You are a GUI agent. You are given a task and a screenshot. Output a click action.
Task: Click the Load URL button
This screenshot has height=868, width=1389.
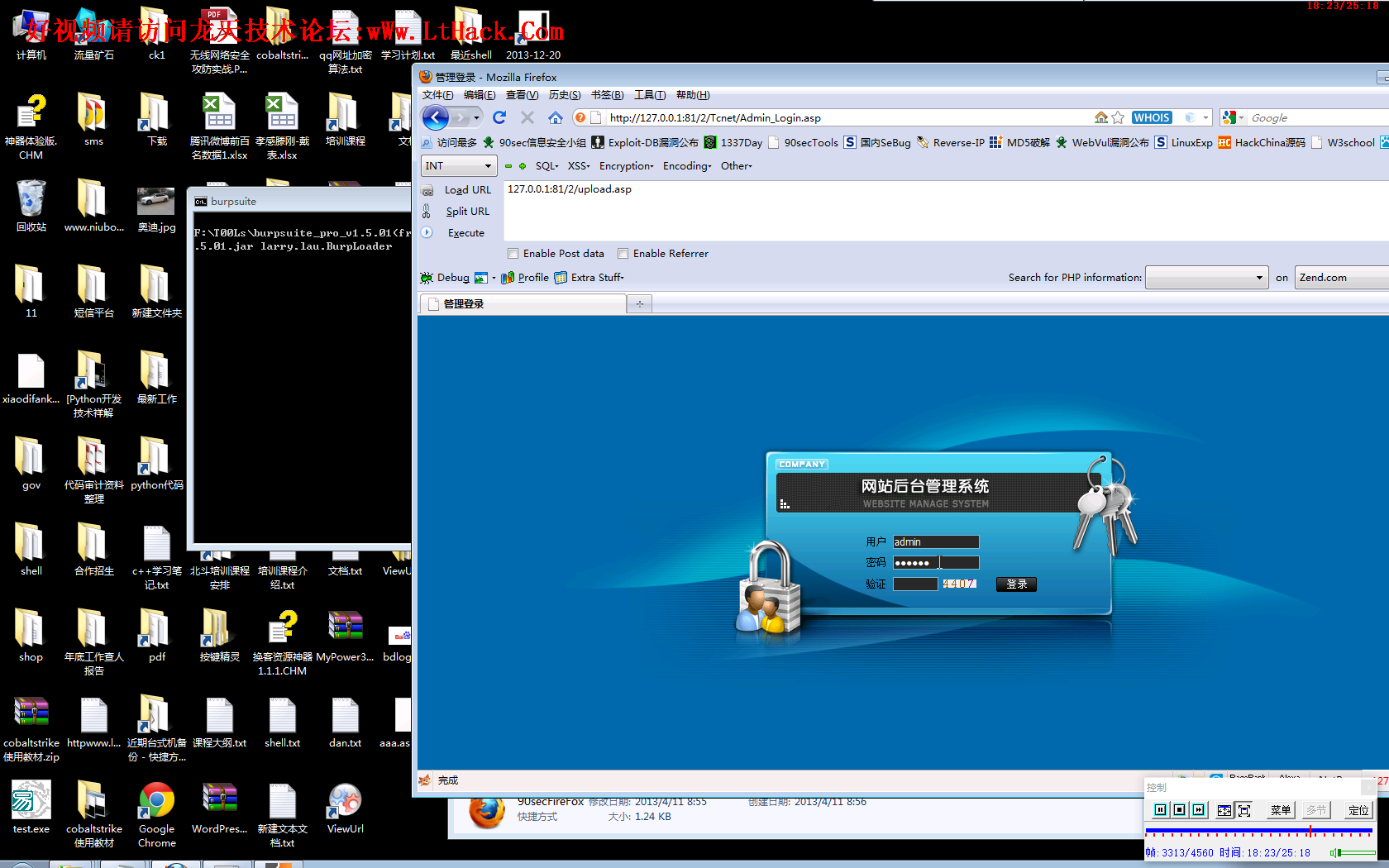point(467,190)
